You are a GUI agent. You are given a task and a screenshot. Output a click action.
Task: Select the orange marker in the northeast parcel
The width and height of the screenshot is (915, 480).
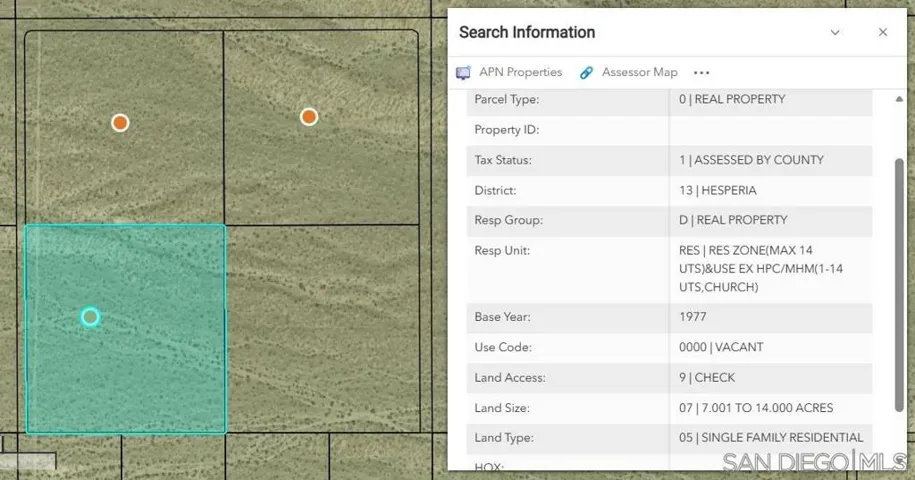309,117
